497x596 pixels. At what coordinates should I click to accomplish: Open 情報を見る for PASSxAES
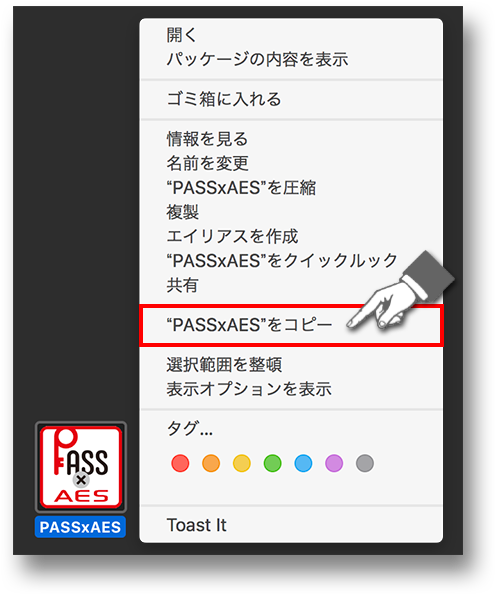click(x=291, y=139)
